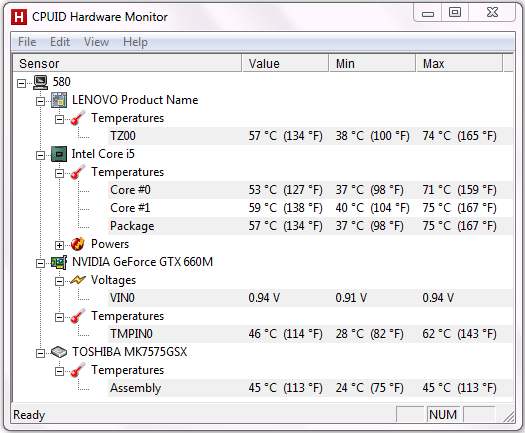Image resolution: width=525 pixels, height=433 pixels.
Task: Click the computer icon beside 580
Action: pos(41,82)
